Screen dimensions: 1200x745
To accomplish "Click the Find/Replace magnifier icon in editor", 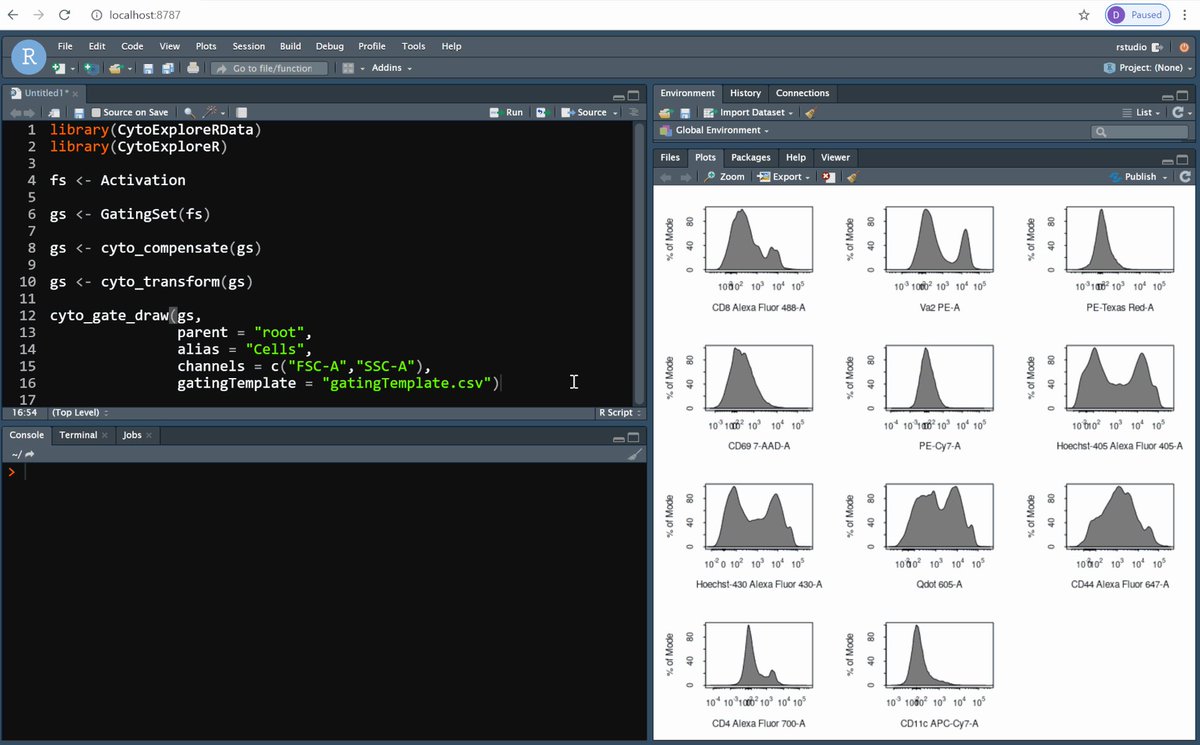I will click(189, 113).
